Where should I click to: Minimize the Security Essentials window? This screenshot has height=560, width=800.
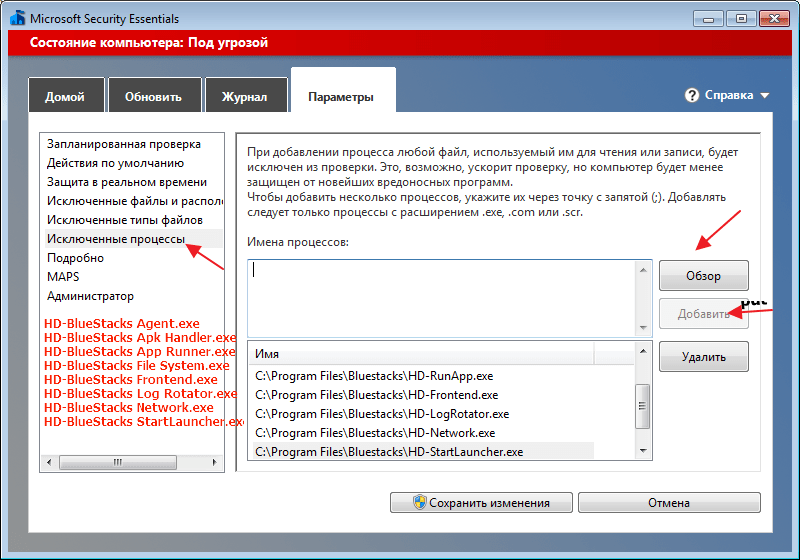pos(708,19)
